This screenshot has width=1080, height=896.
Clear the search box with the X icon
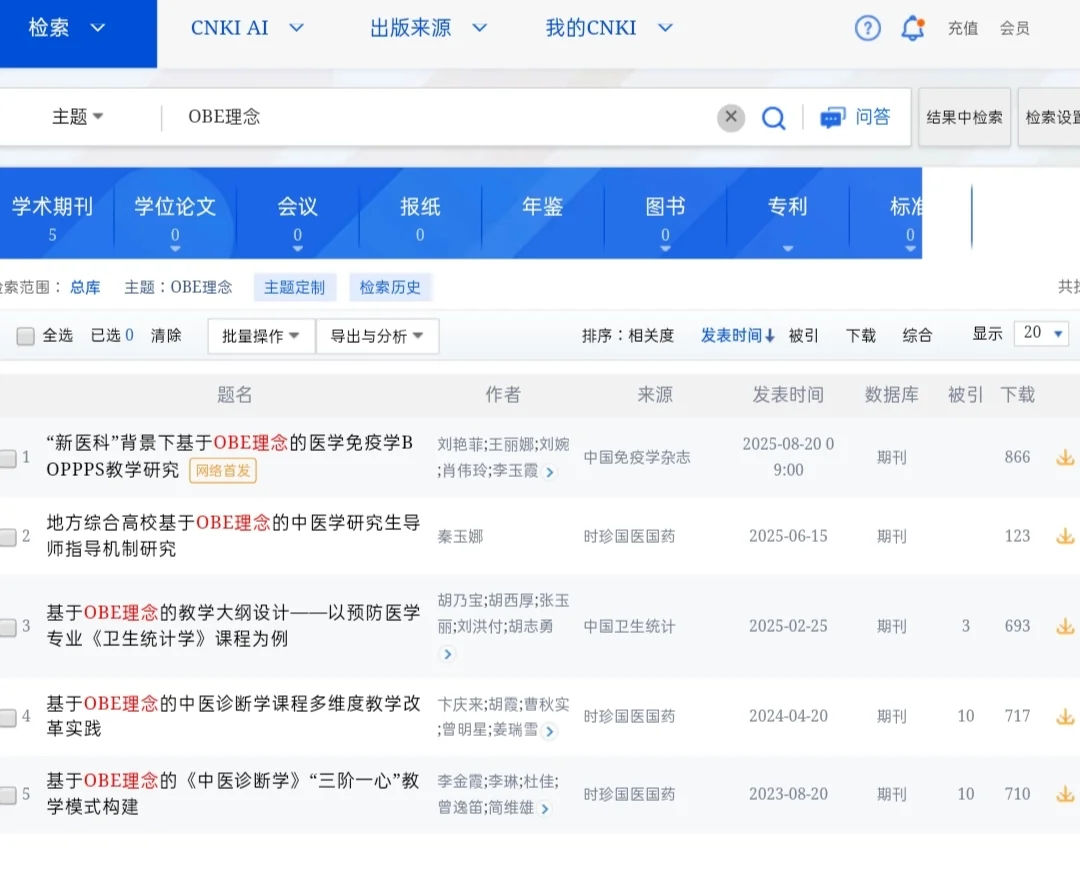[731, 117]
